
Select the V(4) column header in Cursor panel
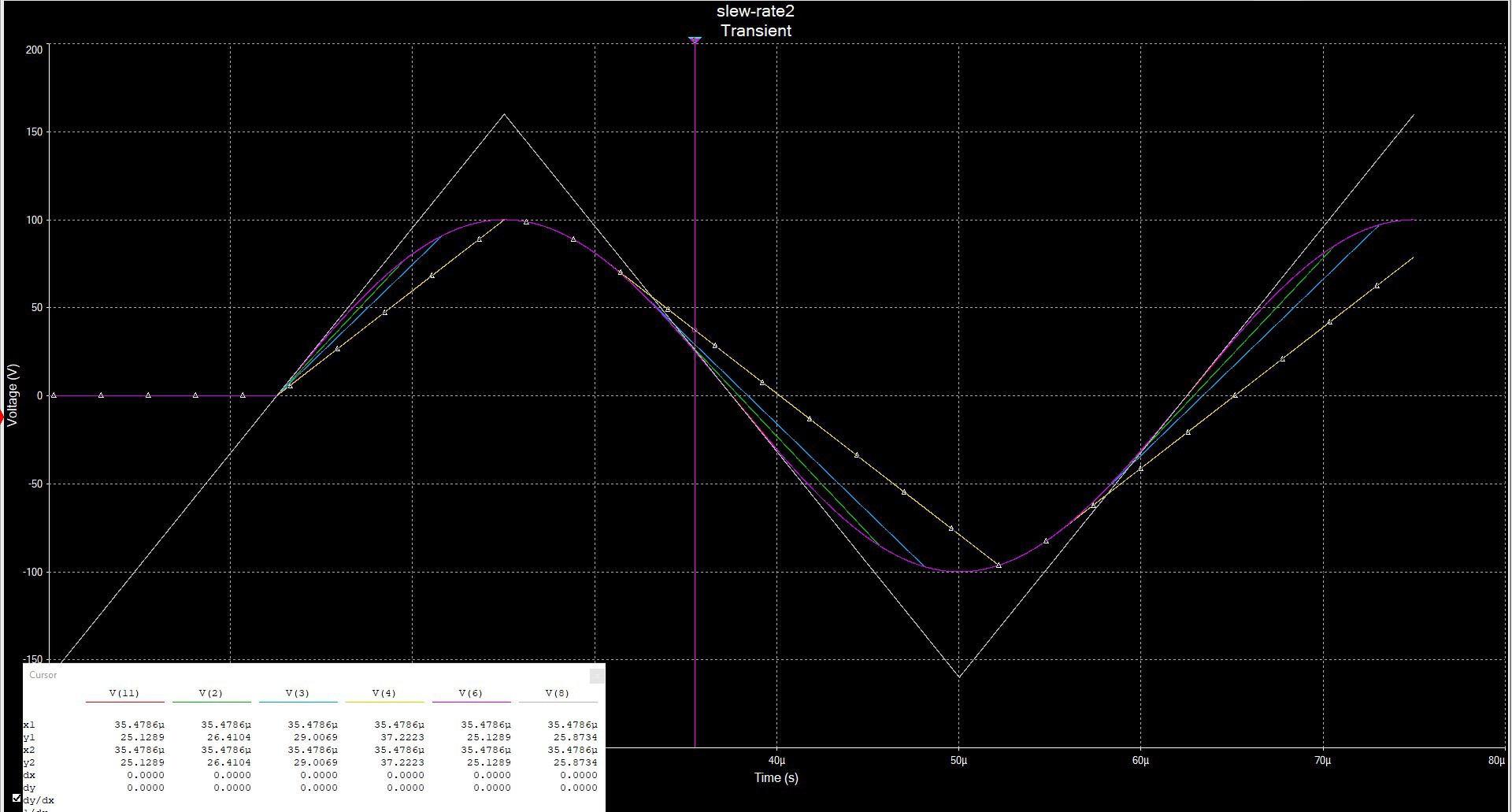click(384, 693)
